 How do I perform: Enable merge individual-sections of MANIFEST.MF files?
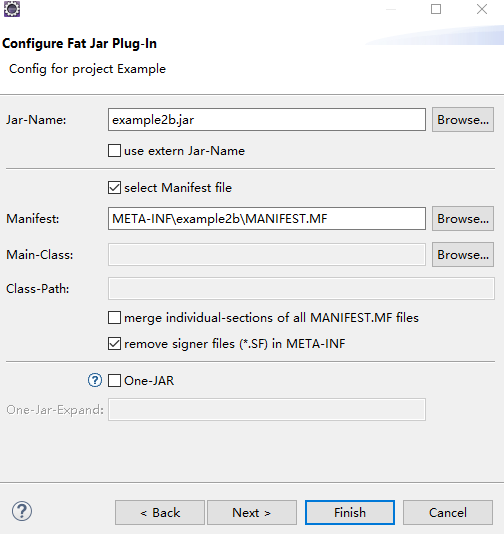[114, 317]
